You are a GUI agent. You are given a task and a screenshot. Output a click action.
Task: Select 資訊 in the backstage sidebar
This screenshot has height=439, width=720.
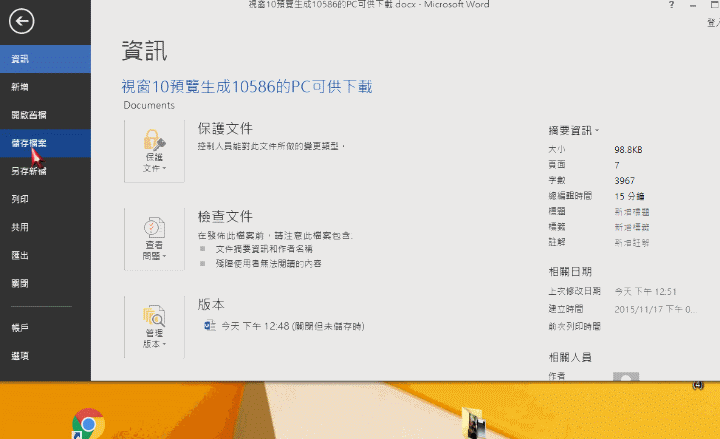[45, 59]
